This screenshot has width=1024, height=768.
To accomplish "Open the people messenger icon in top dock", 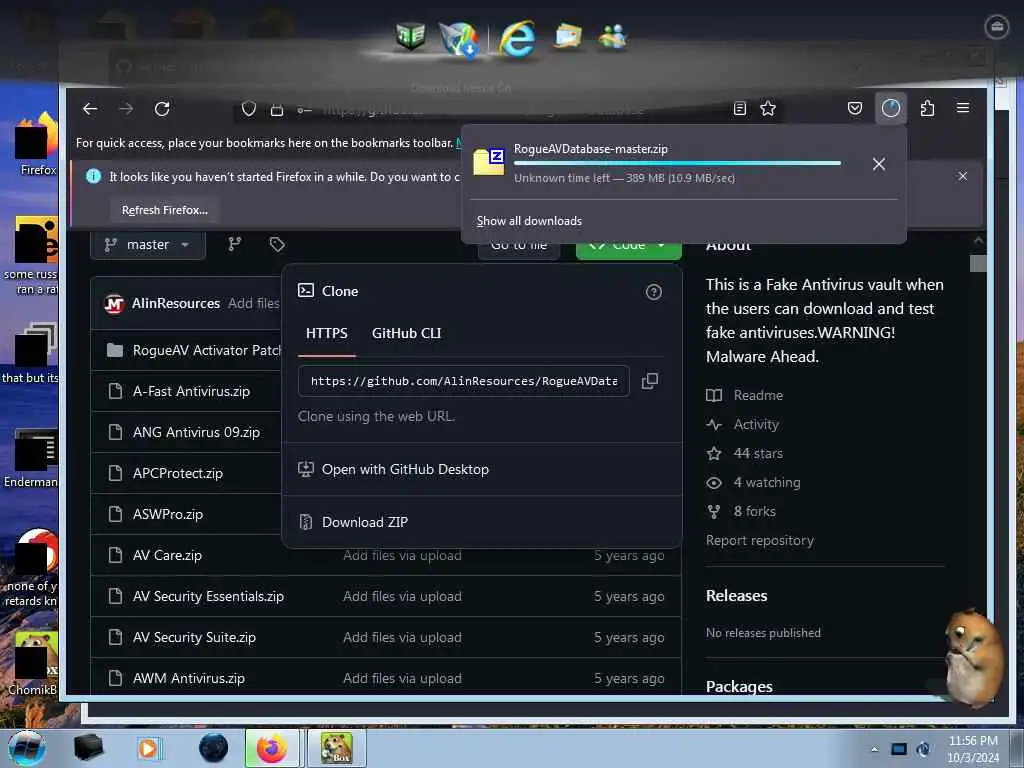I will pos(613,37).
